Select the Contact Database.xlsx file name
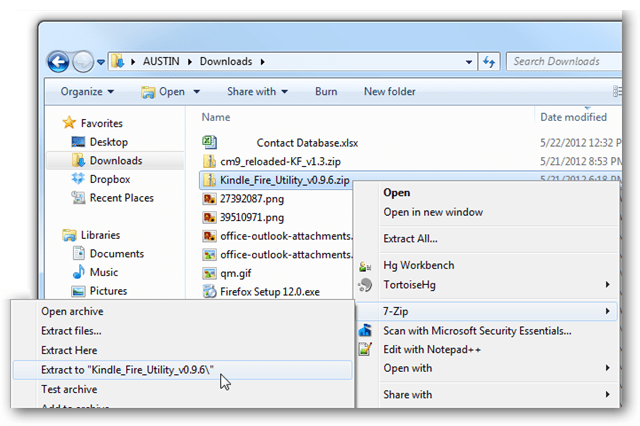Viewport: 640px width, 426px height. (x=307, y=143)
